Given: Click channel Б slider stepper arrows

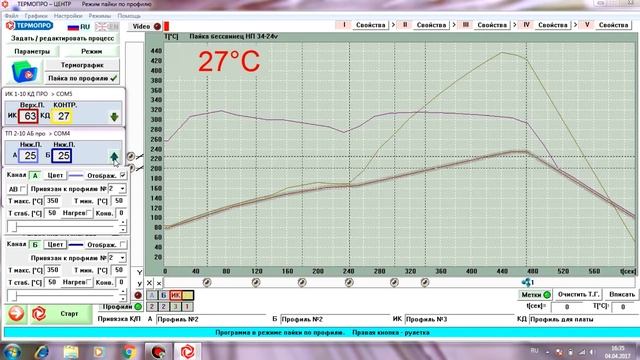Looking at the screenshot, I should tap(123, 295).
